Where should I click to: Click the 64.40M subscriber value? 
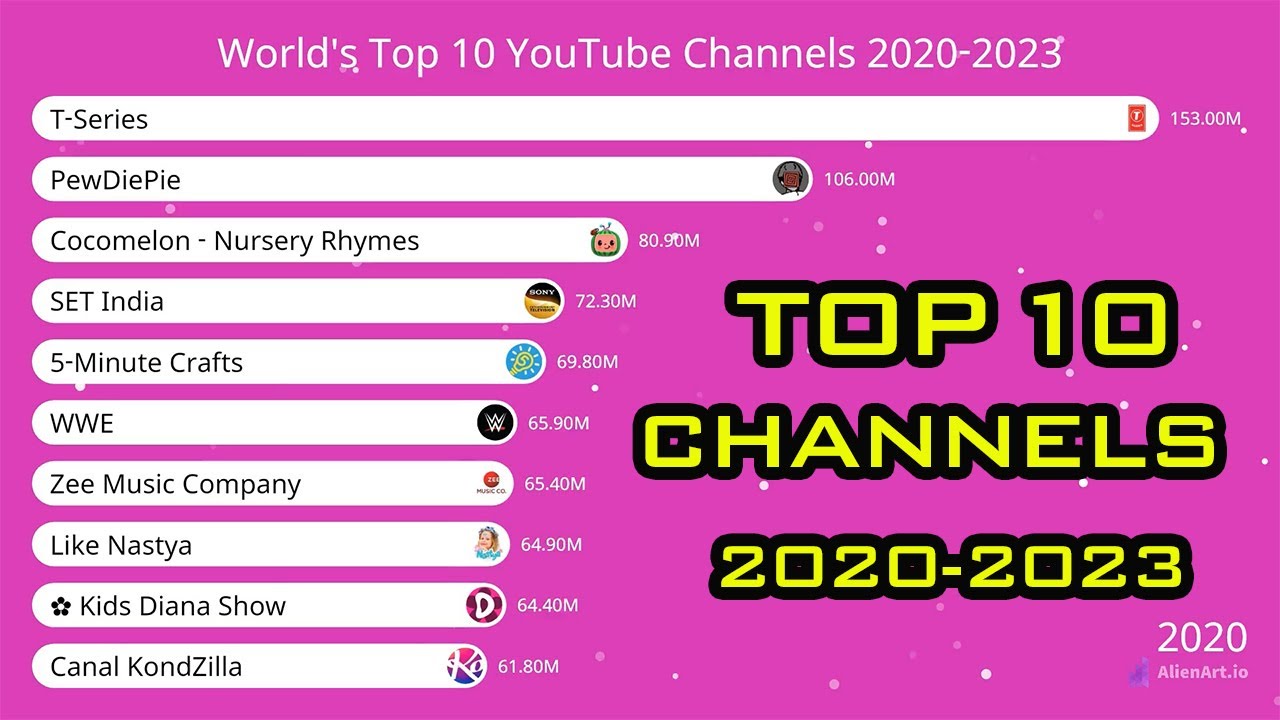click(x=547, y=605)
